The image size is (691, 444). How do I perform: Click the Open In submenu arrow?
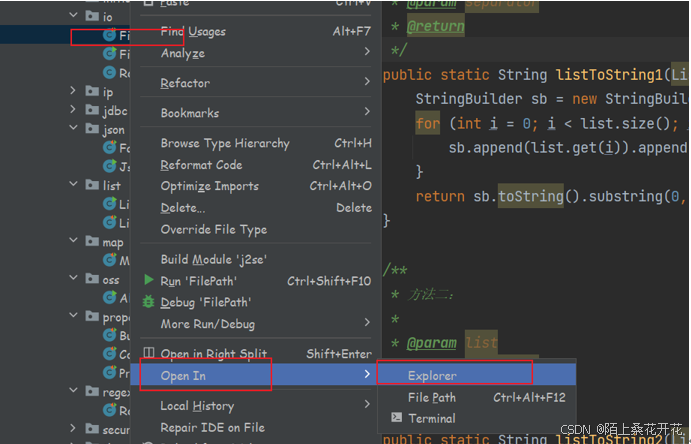click(367, 374)
